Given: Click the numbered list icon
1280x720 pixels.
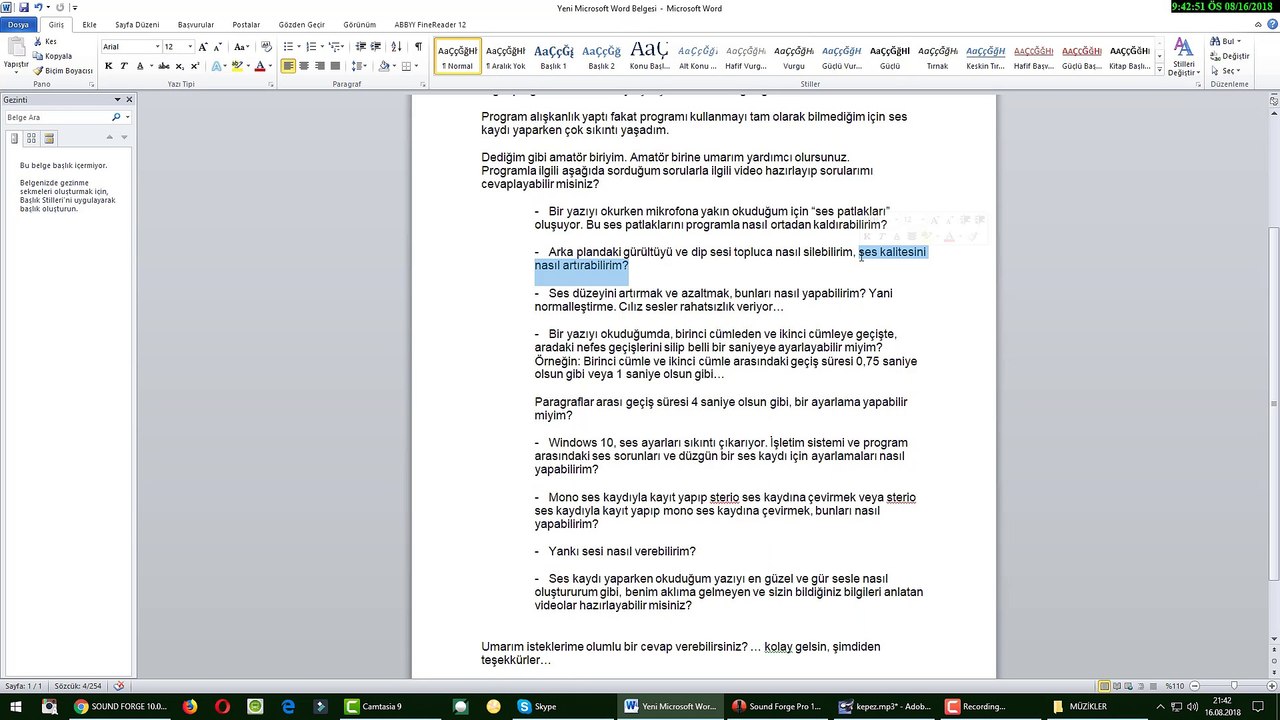Looking at the screenshot, I should [x=311, y=47].
